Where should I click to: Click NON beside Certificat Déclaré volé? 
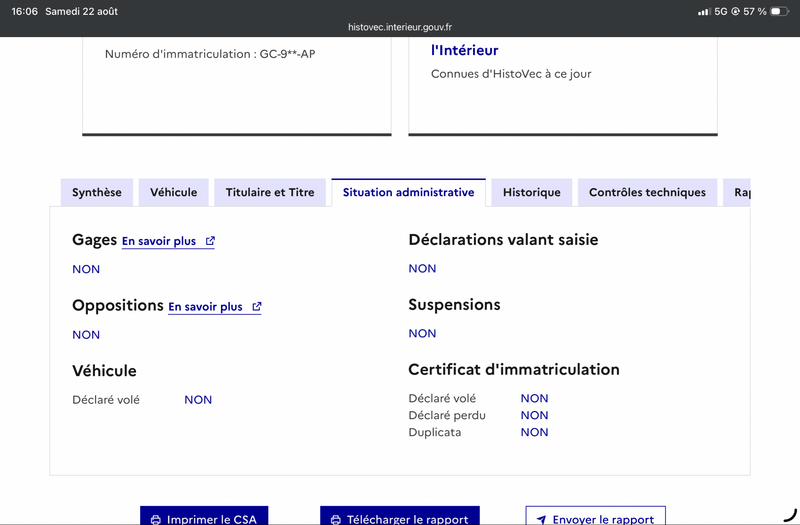[535, 398]
